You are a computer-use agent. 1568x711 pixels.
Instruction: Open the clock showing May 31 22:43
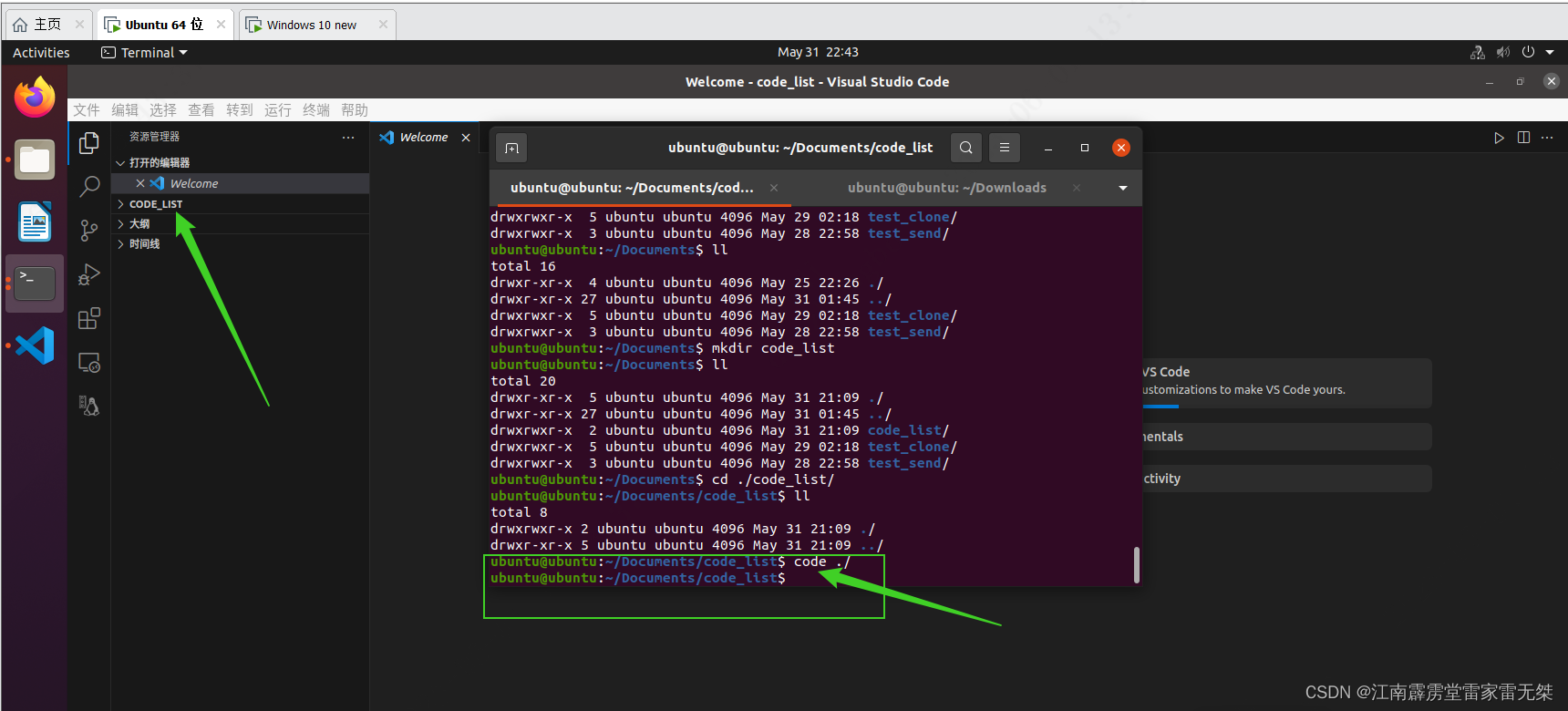tap(818, 53)
